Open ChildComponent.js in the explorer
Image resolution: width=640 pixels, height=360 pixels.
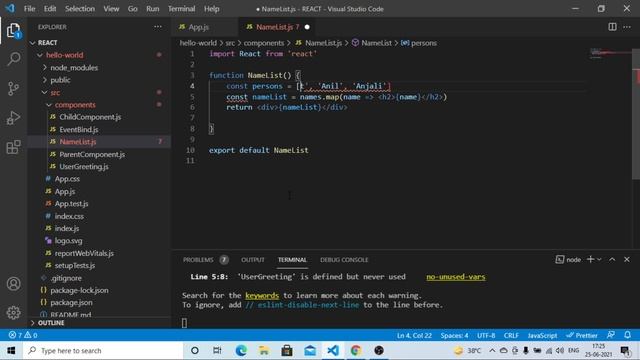click(90, 117)
